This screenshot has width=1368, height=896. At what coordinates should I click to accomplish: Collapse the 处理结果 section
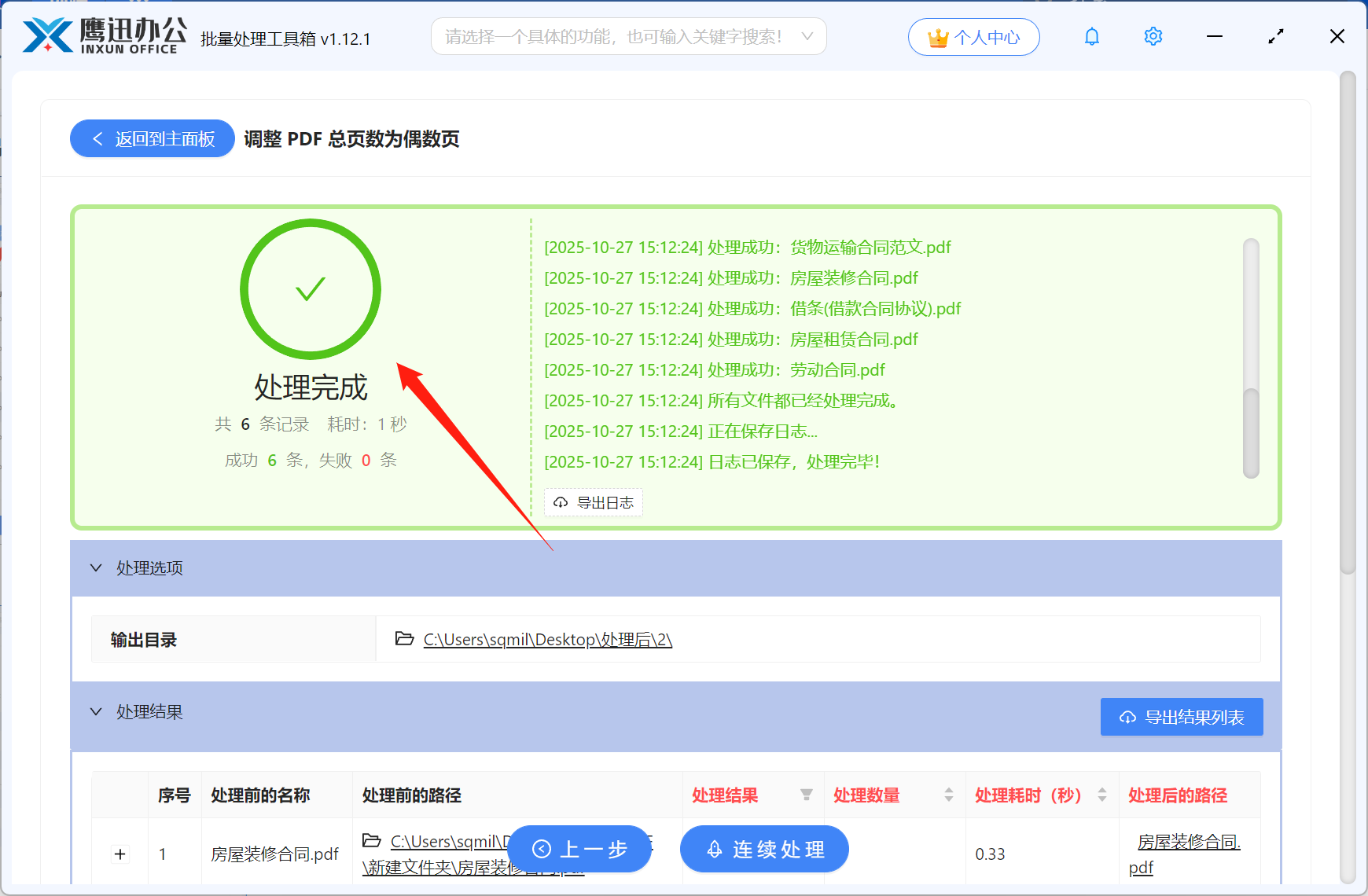pyautogui.click(x=96, y=711)
